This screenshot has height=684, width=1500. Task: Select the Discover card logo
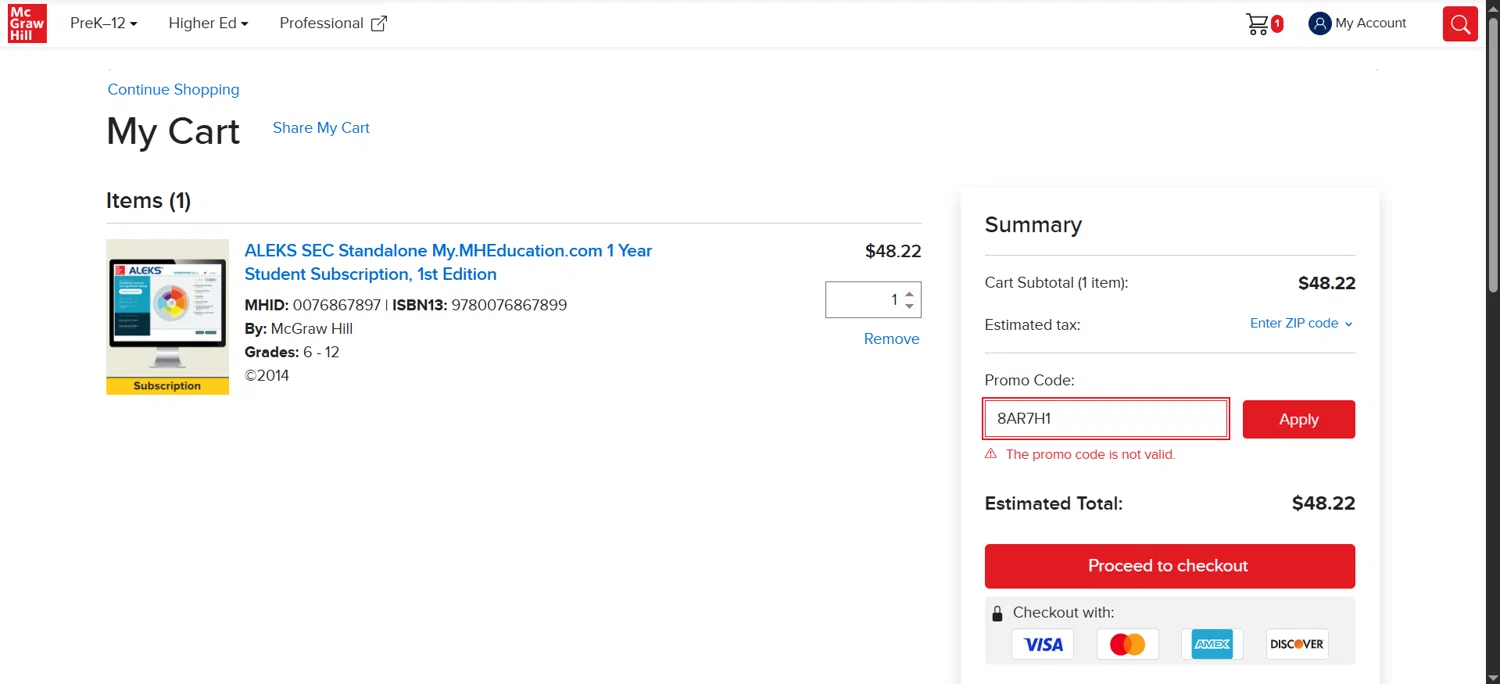[1297, 644]
